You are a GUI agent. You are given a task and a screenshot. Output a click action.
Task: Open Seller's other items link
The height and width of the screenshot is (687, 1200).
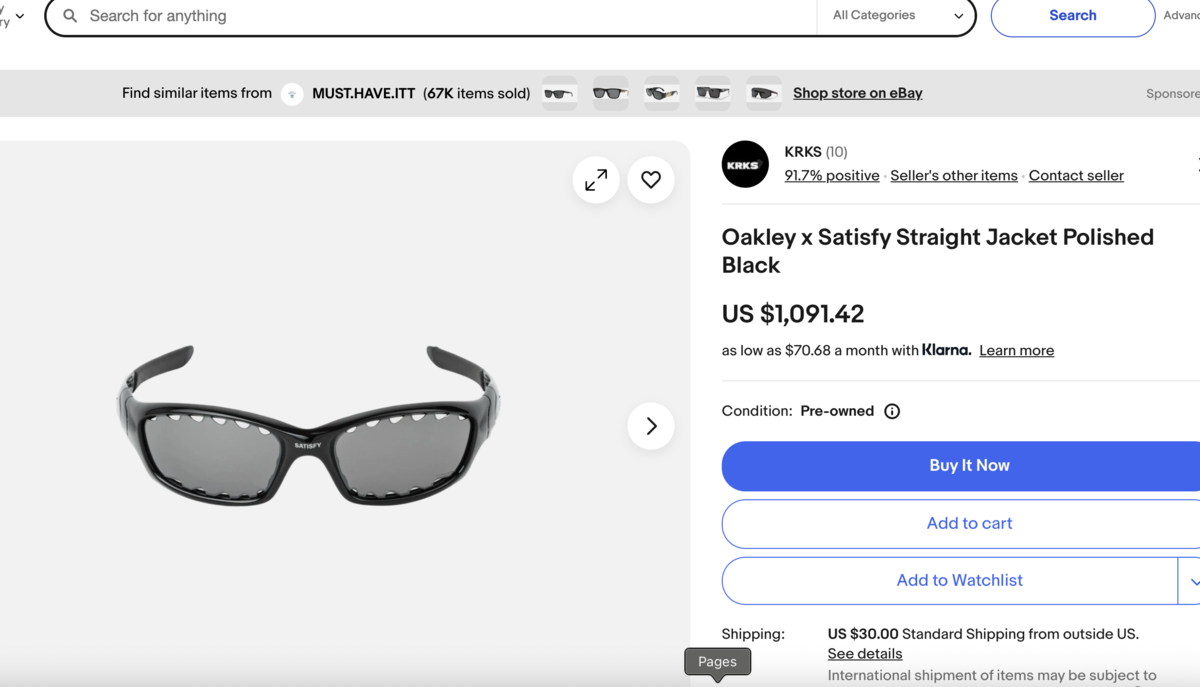[x=954, y=176]
